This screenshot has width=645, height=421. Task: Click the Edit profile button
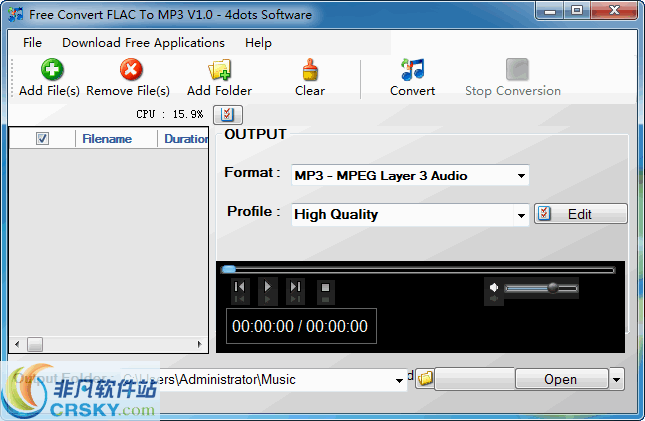coord(581,214)
